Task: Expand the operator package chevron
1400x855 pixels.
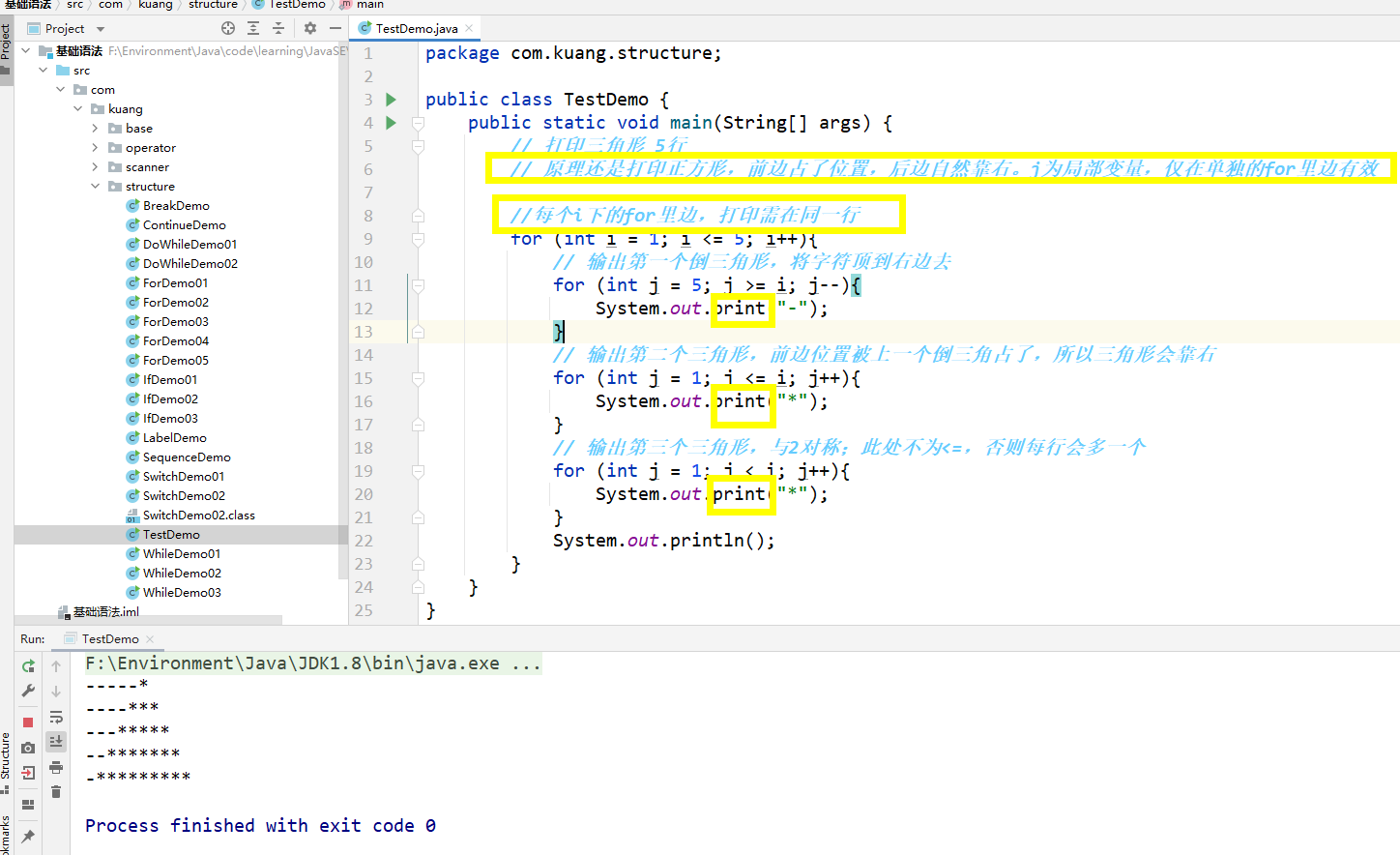Action: [x=95, y=147]
